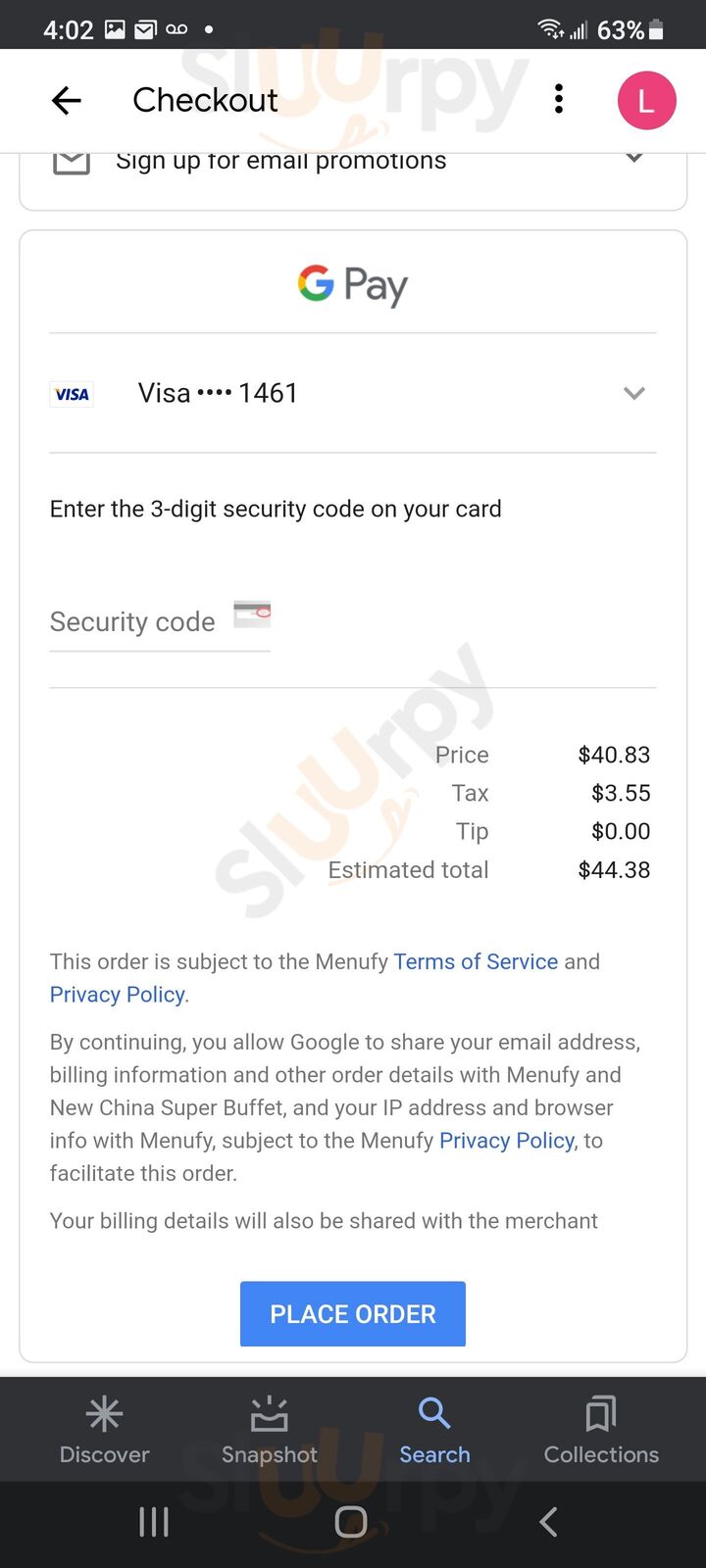Go to the Collections tab
This screenshot has width=706, height=1568.
pyautogui.click(x=601, y=1430)
